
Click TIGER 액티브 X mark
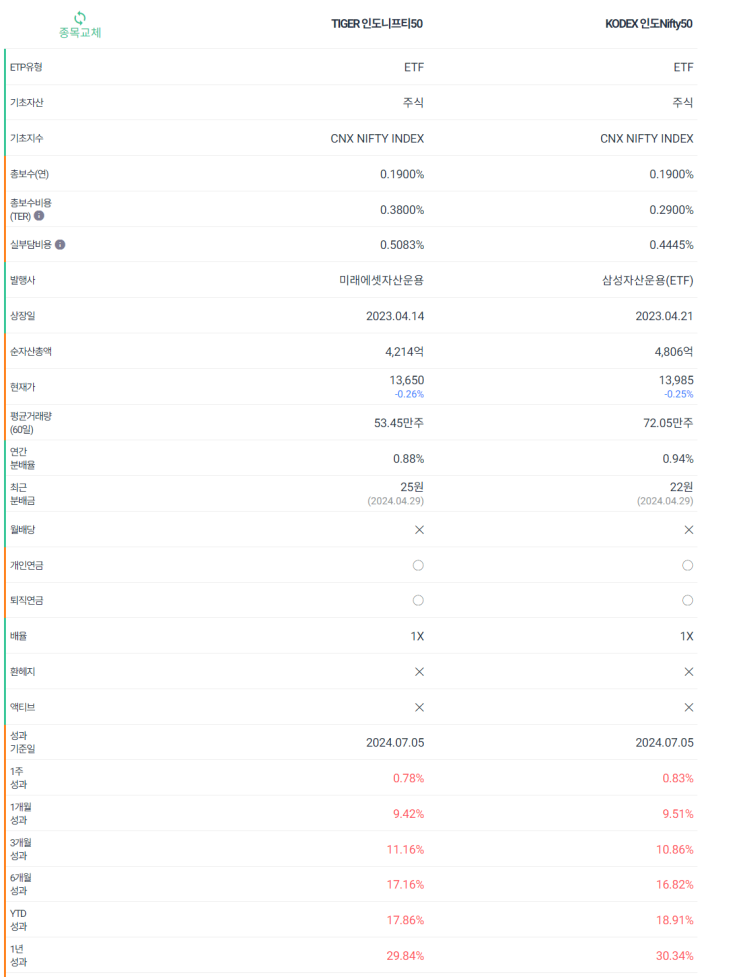[x=419, y=707]
